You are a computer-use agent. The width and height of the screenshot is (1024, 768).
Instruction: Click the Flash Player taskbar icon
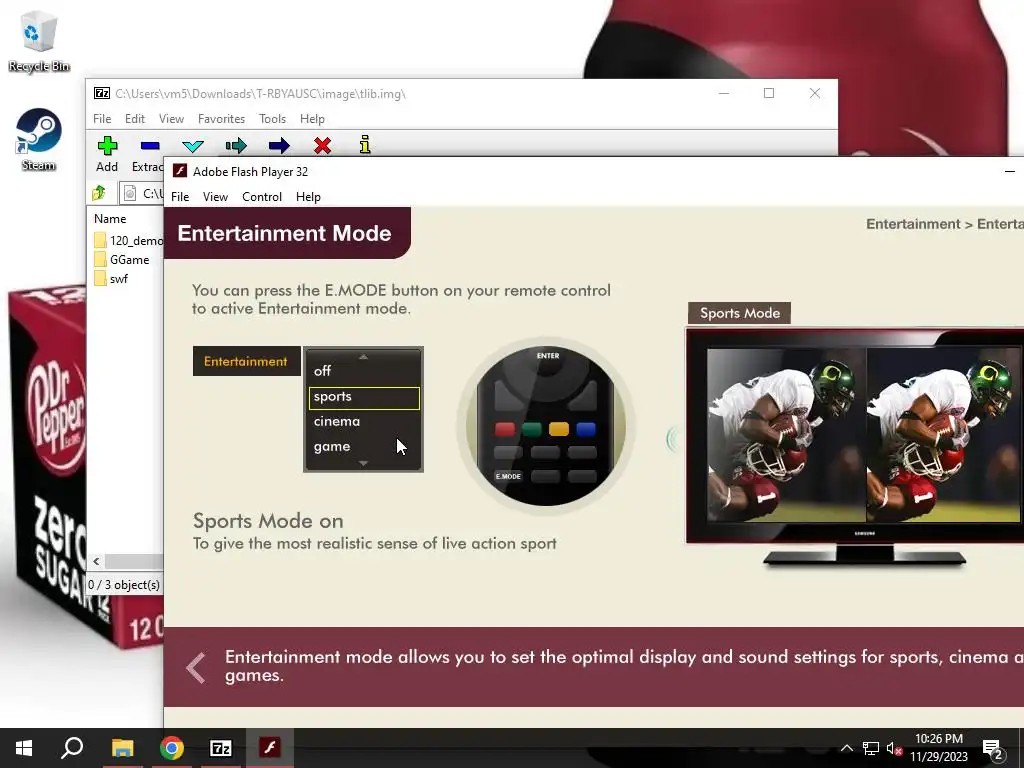[270, 748]
